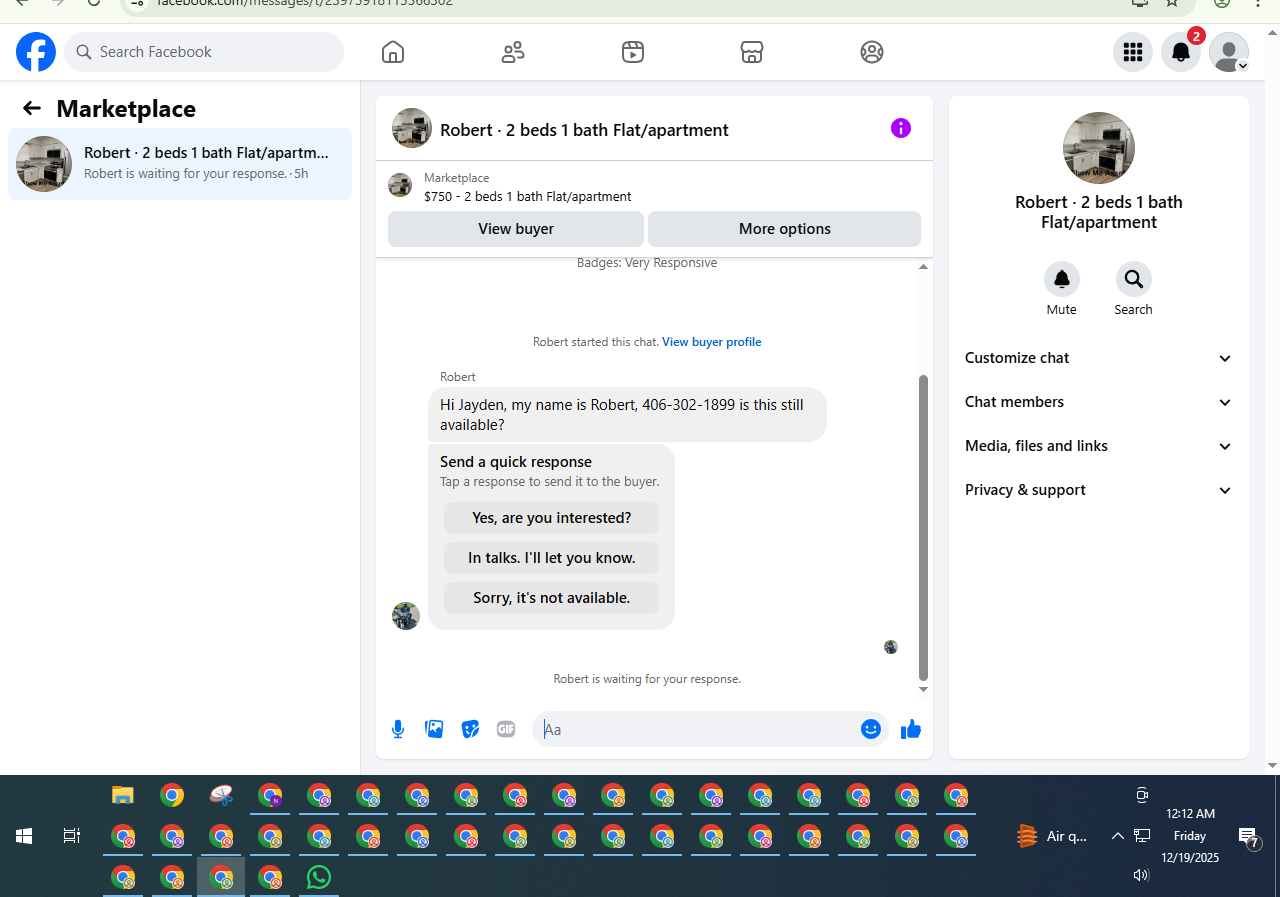Click the $750 - 2 beds 1 bath listing text

click(x=528, y=197)
